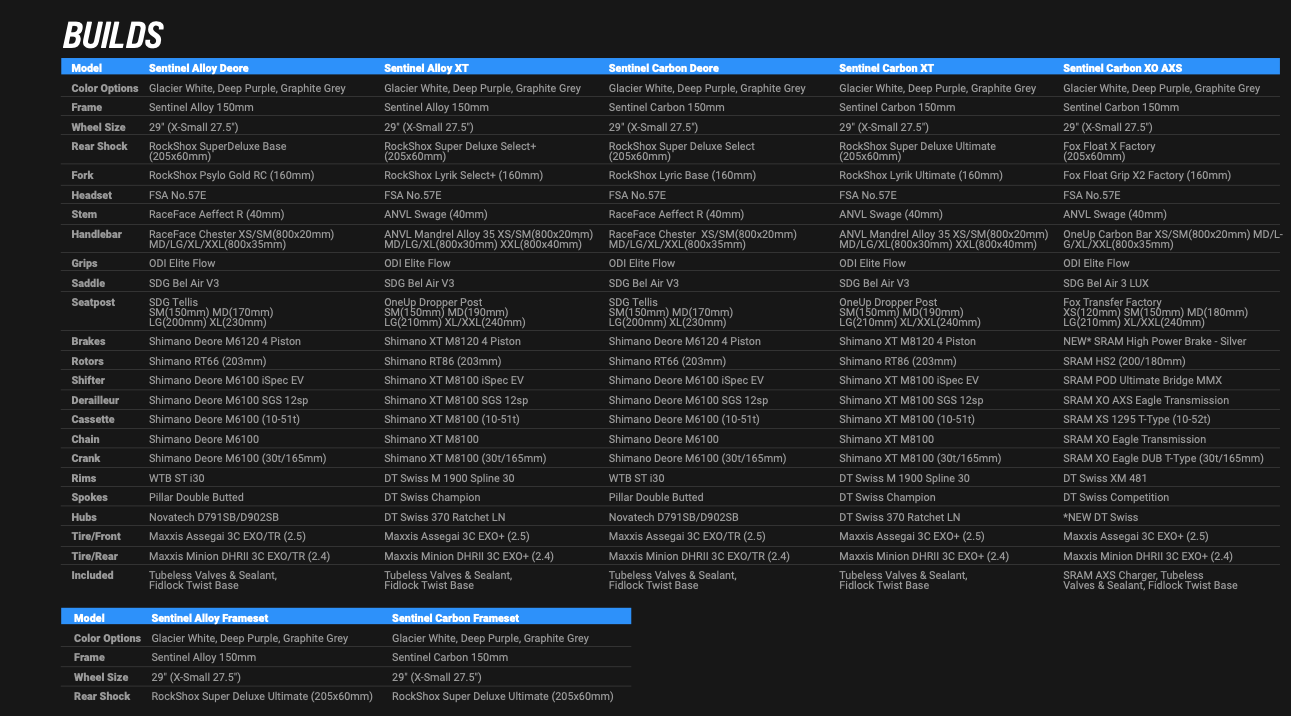Click the BUILDS heading

[x=113, y=35]
